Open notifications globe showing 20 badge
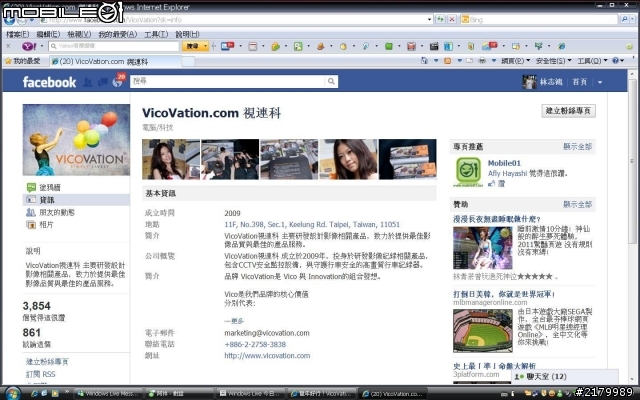Screen dimensions: 640x400 (118, 81)
